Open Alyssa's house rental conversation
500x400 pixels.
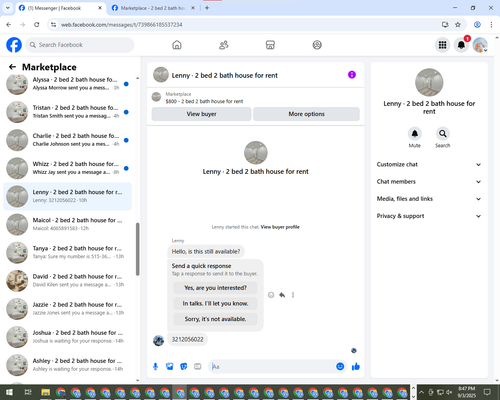pyautogui.click(x=67, y=84)
